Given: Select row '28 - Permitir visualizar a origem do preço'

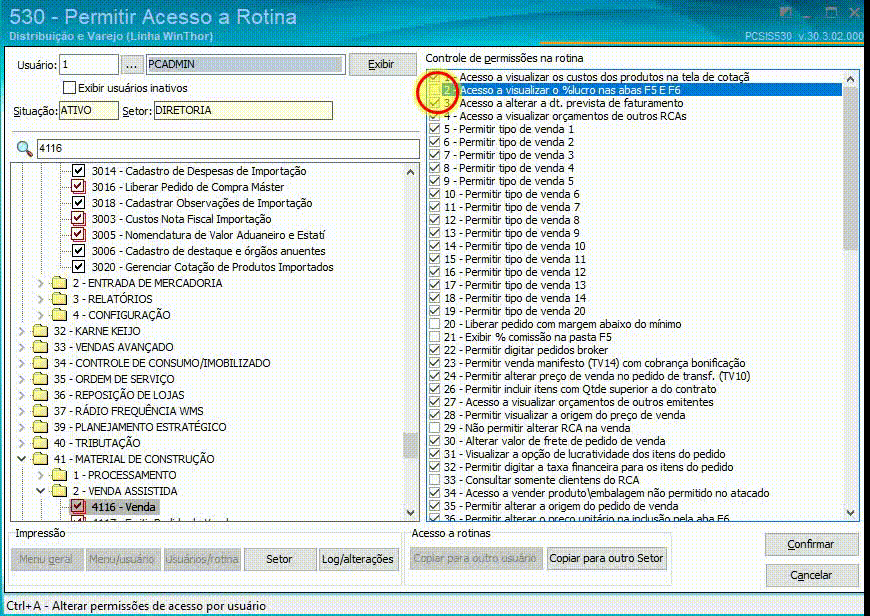Looking at the screenshot, I should [635, 415].
